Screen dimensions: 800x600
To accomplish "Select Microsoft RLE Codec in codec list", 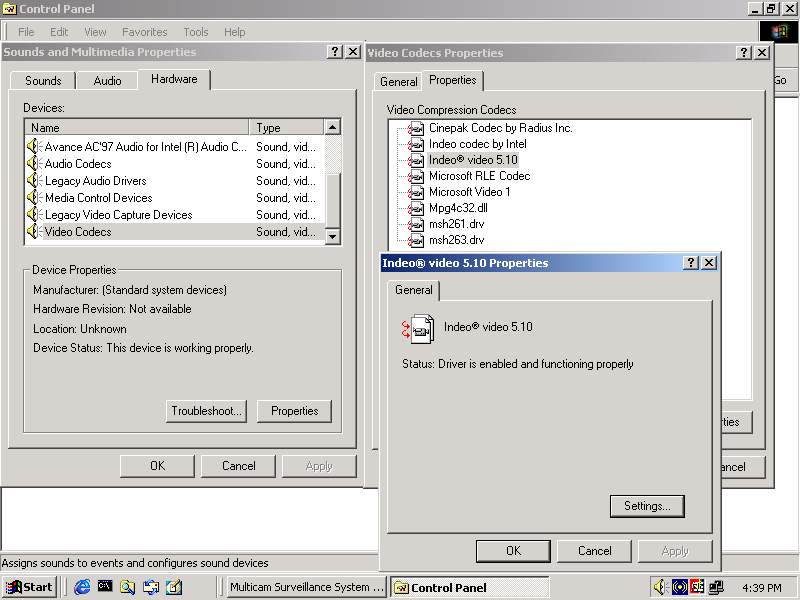I will tap(480, 176).
